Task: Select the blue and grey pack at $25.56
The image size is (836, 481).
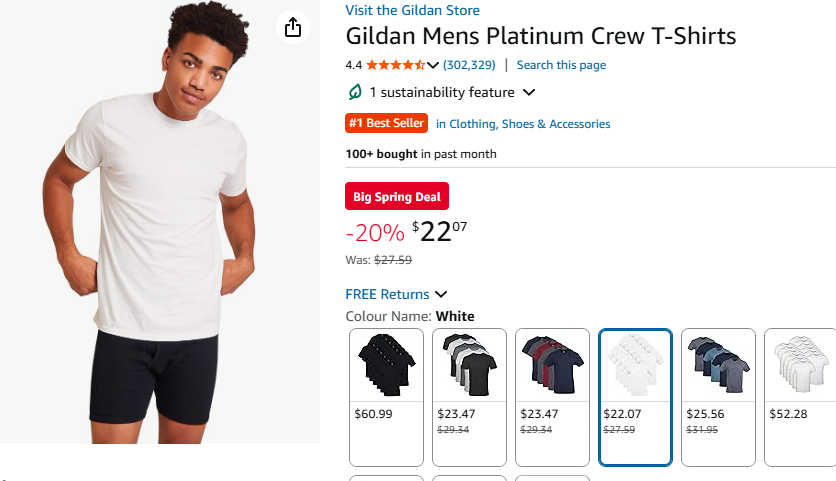Action: point(718,396)
